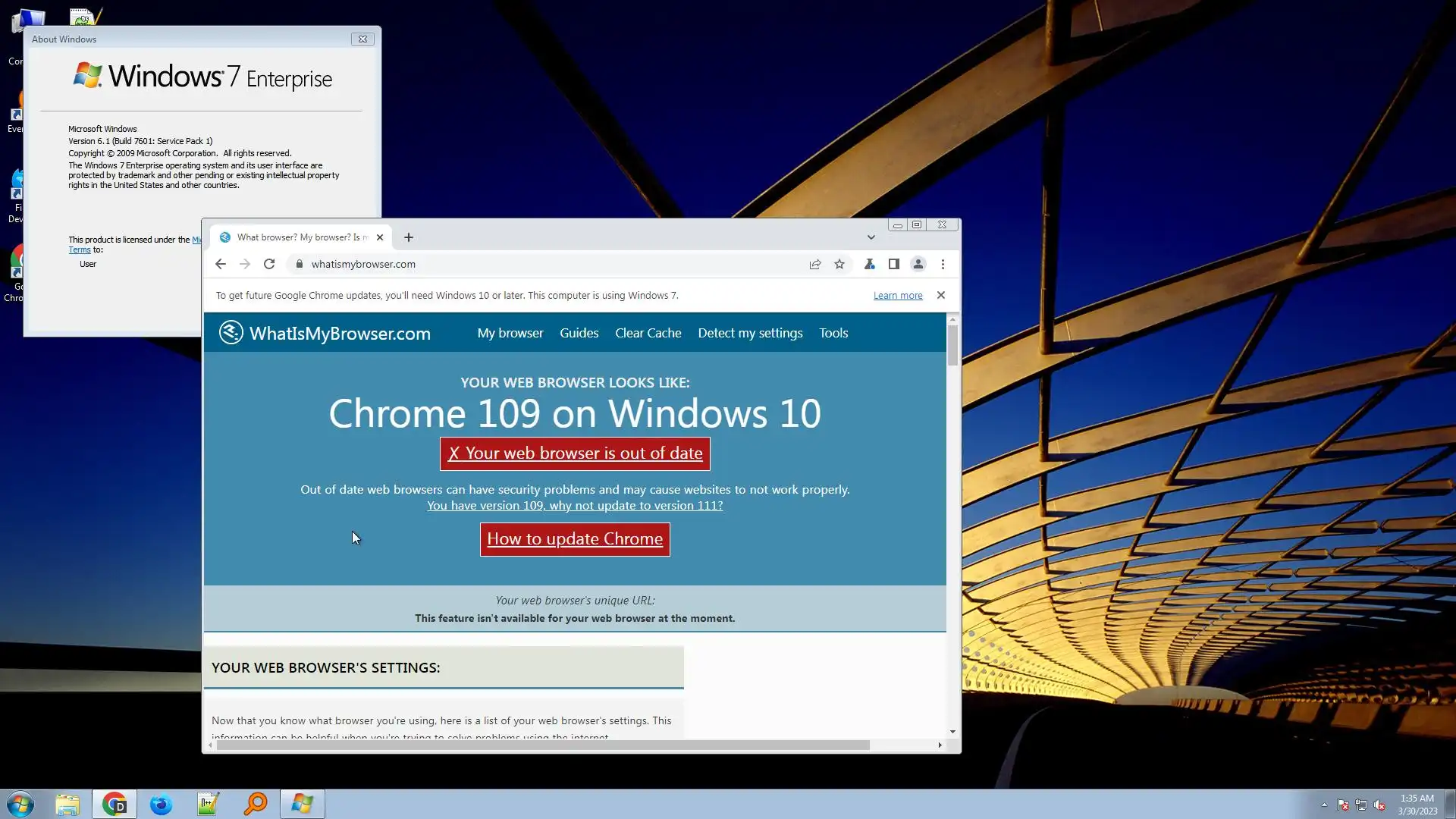Open Chrome's three-dot menu
The height and width of the screenshot is (819, 1456).
point(943,264)
